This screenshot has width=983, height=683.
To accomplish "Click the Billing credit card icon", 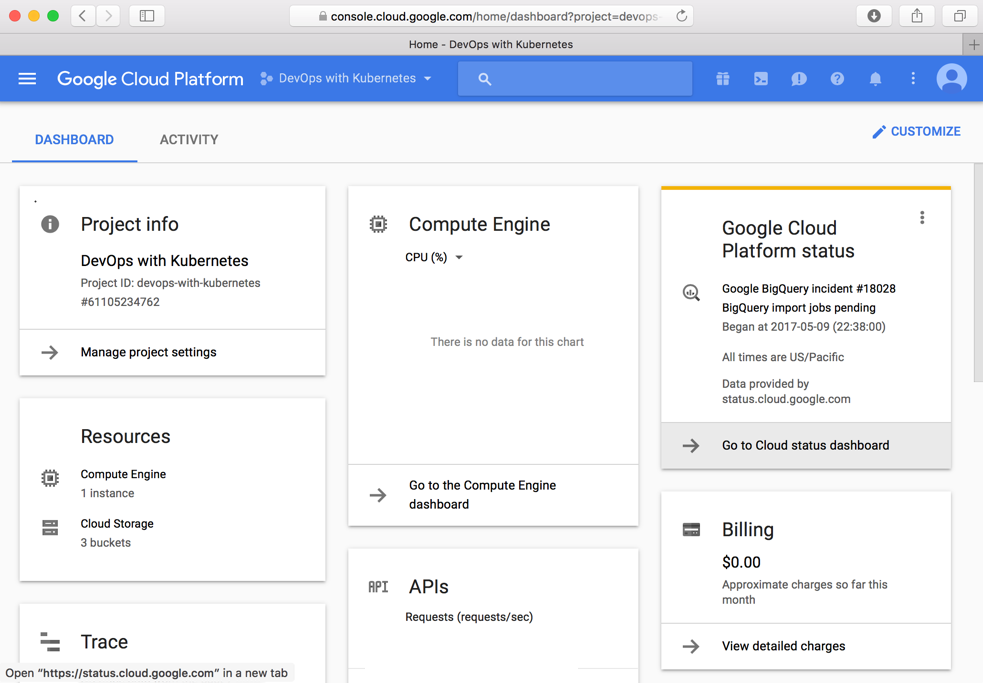I will [x=691, y=529].
